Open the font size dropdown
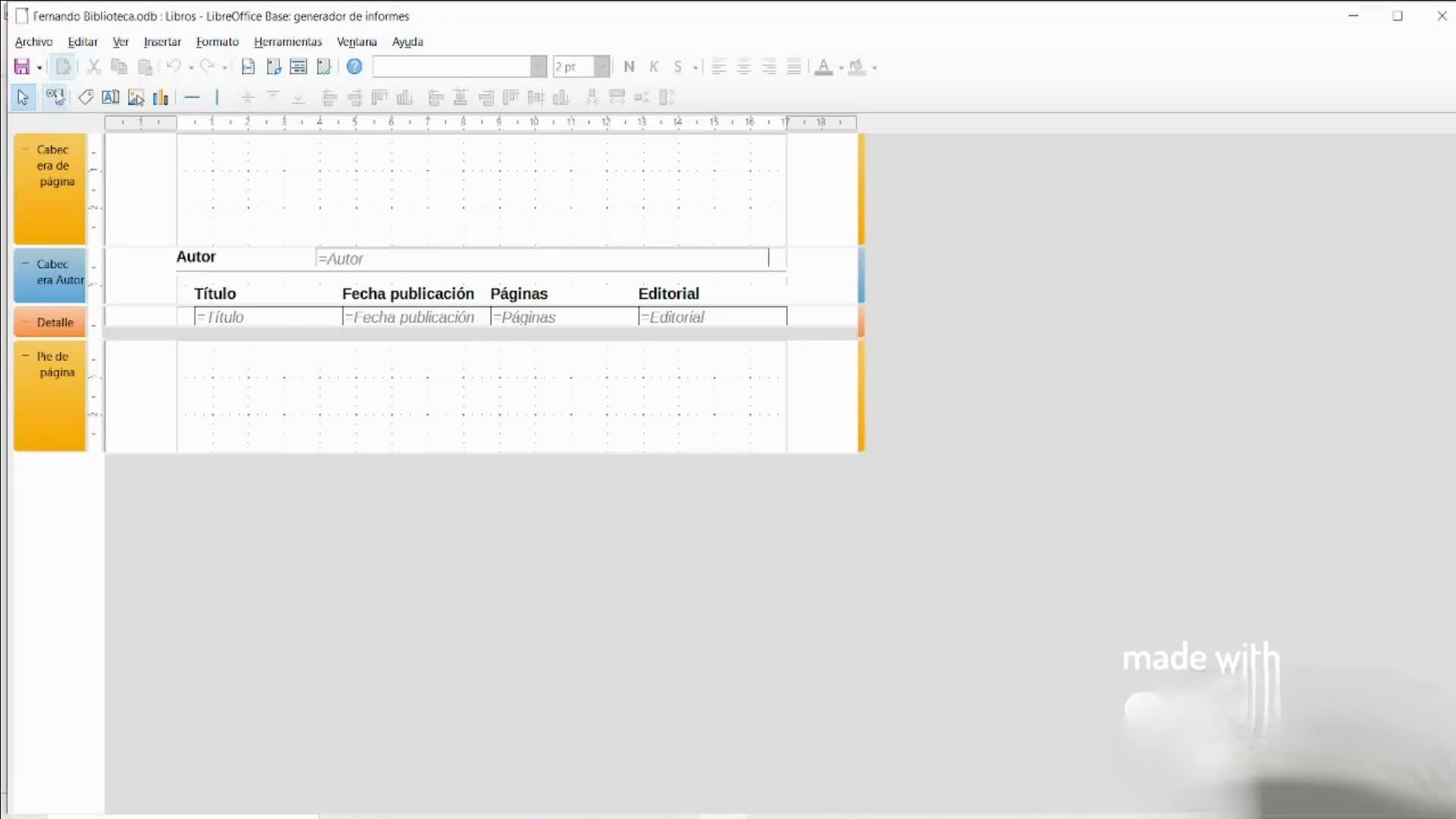Screen dimensions: 1456x819 click(x=601, y=67)
